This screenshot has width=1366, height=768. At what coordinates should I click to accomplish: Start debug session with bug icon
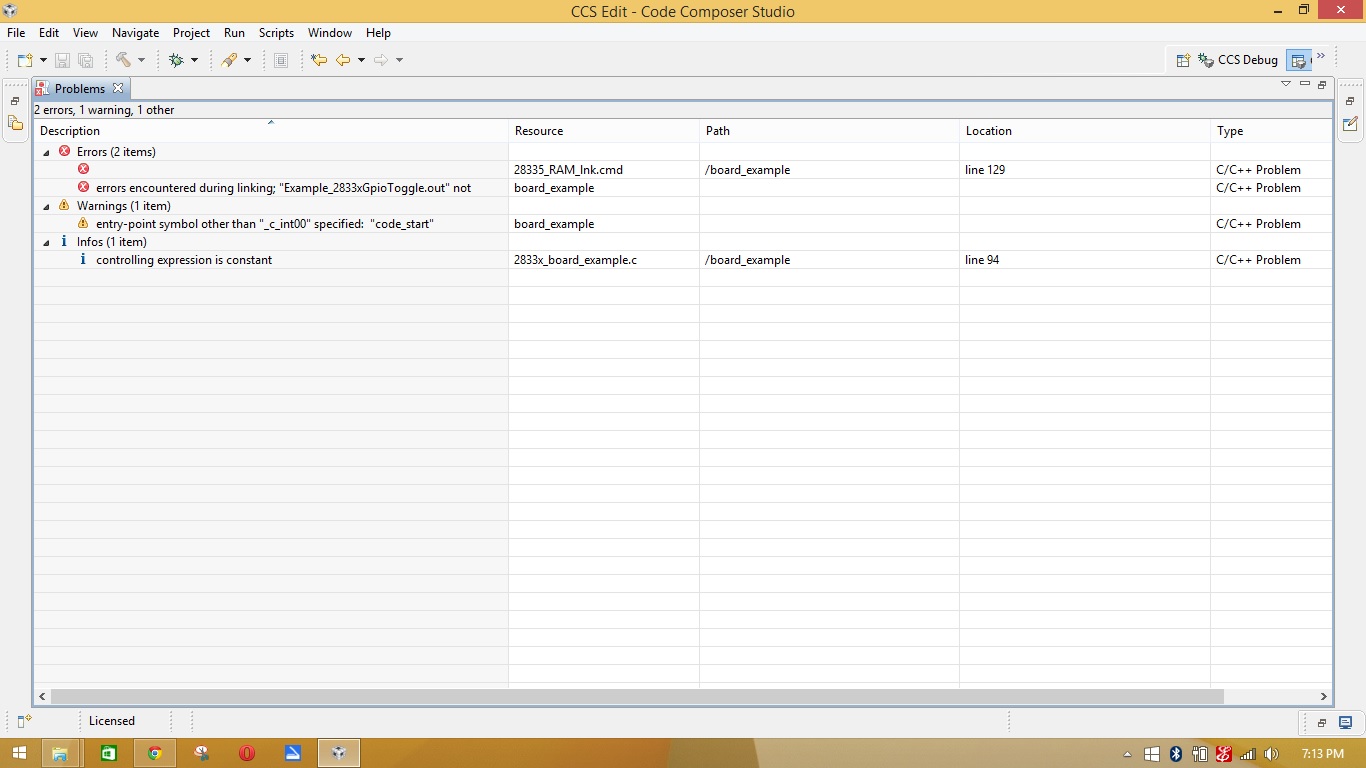[x=176, y=60]
